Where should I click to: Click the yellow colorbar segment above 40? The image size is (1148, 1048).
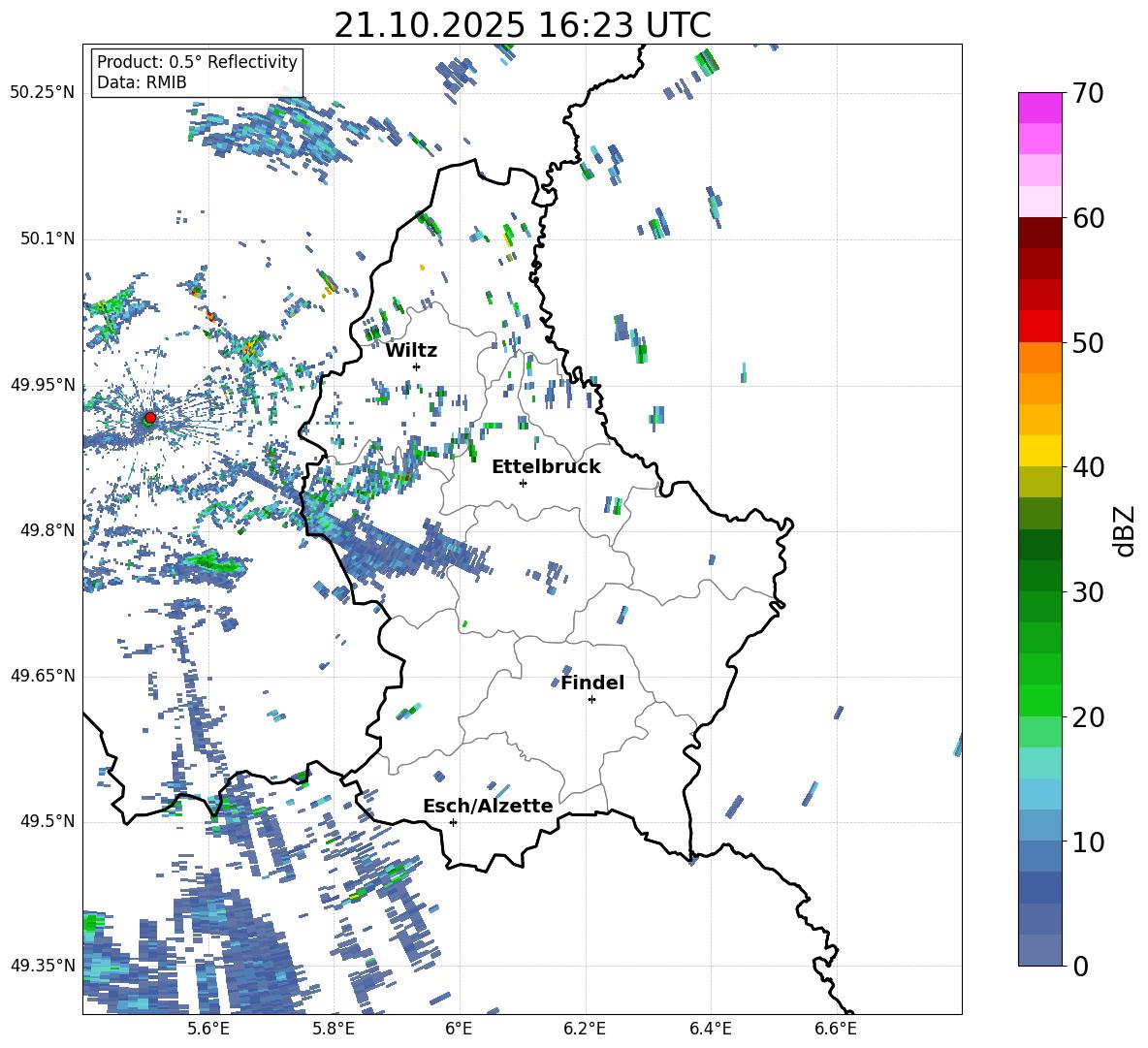click(1039, 451)
